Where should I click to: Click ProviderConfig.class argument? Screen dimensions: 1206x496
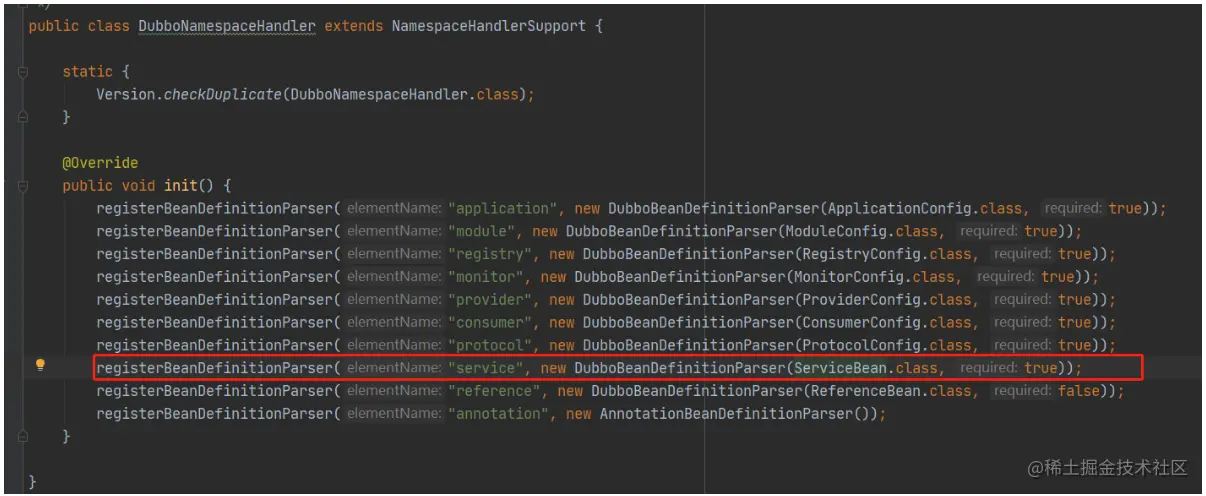tap(888, 300)
